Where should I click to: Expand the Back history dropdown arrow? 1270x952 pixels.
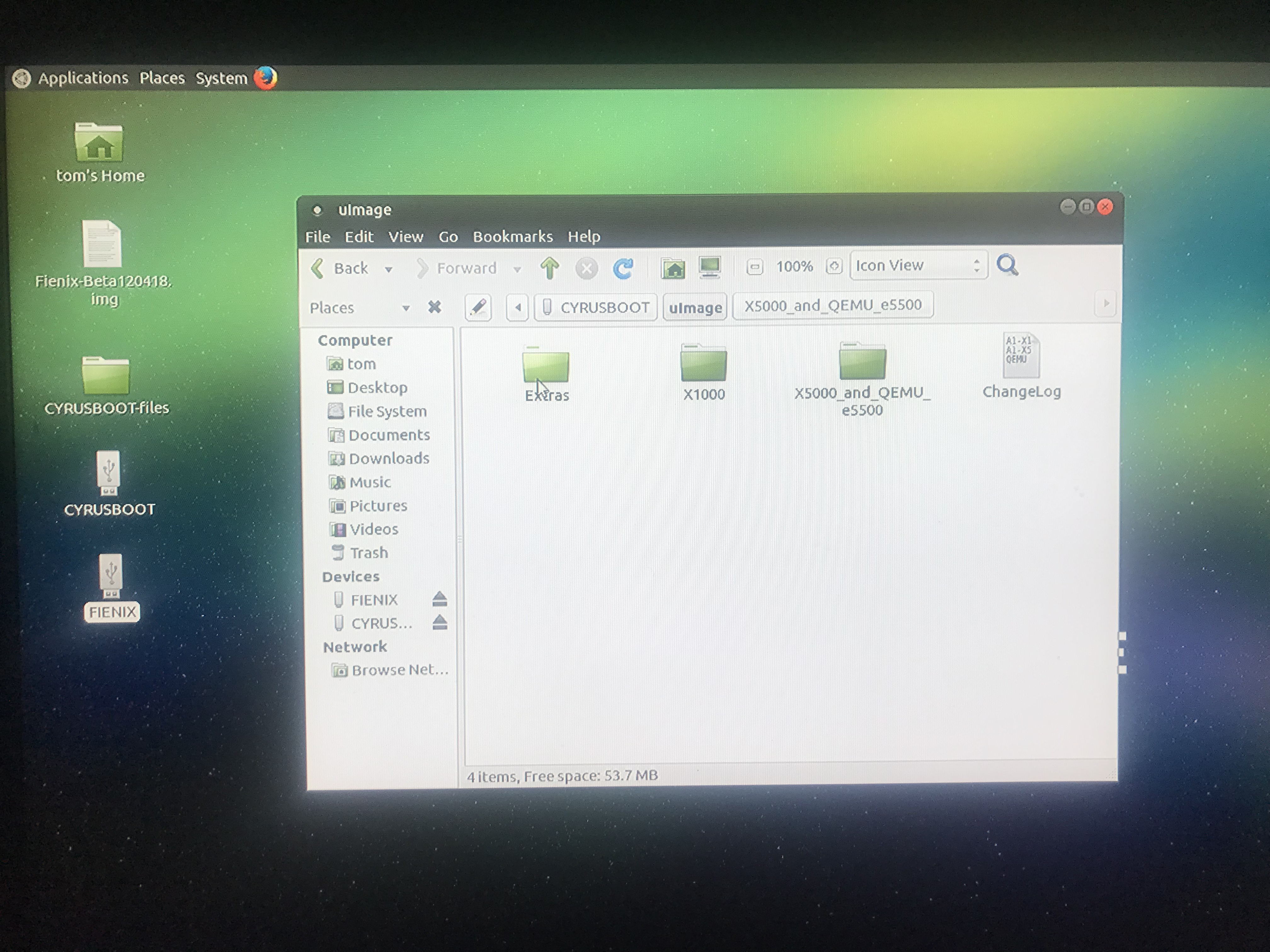389,269
